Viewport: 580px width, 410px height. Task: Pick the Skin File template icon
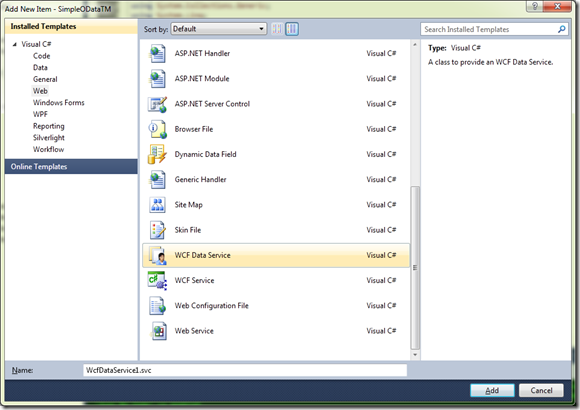pyautogui.click(x=157, y=230)
